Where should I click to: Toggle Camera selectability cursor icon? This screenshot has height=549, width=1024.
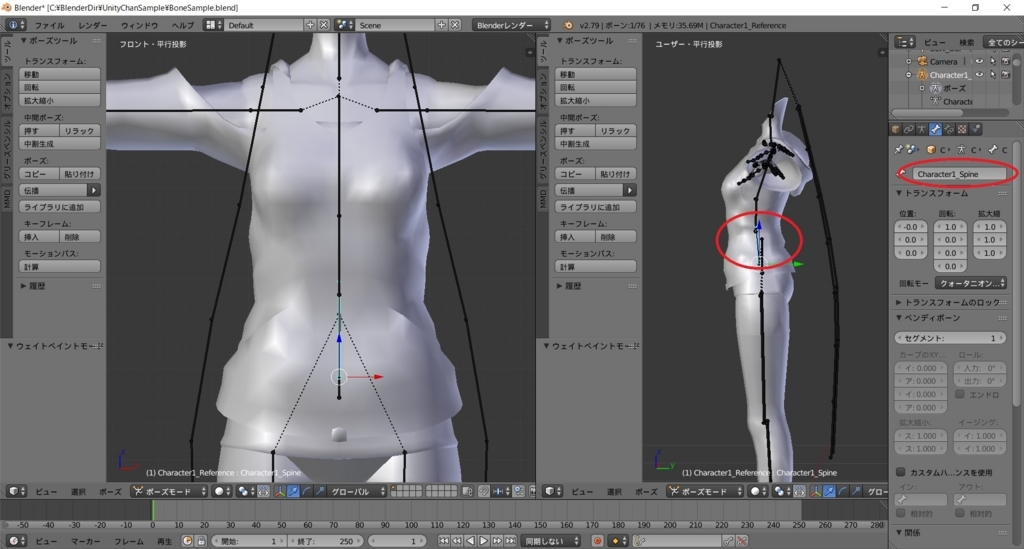pos(993,61)
